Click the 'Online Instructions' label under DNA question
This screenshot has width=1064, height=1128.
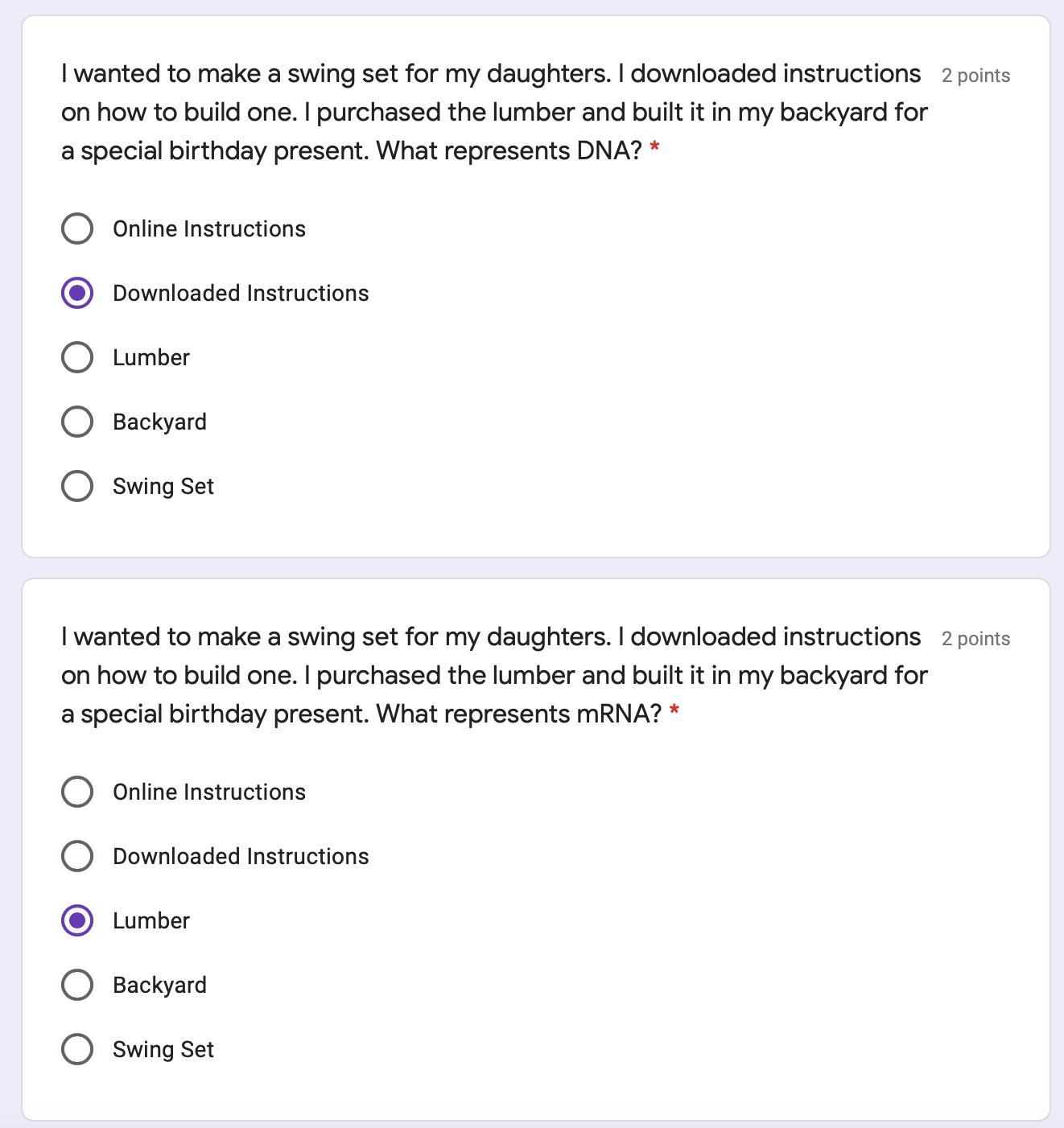click(209, 228)
